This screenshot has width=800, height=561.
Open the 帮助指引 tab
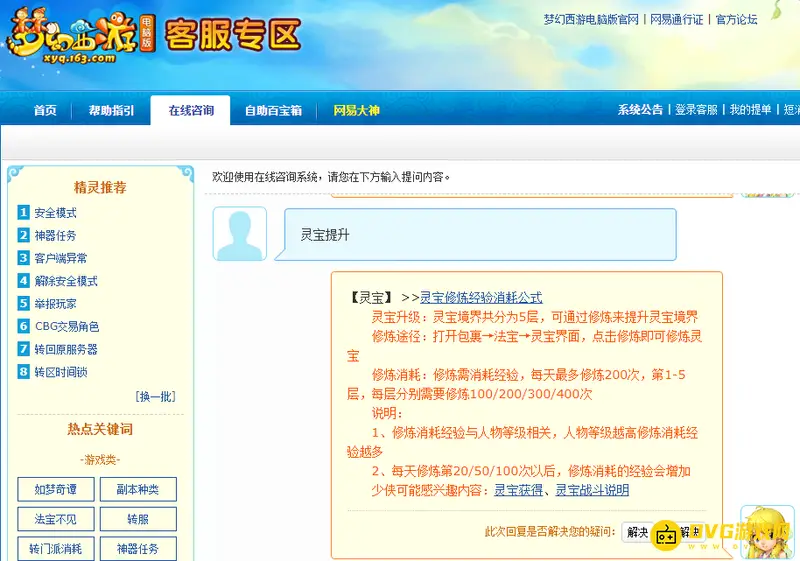tap(111, 110)
